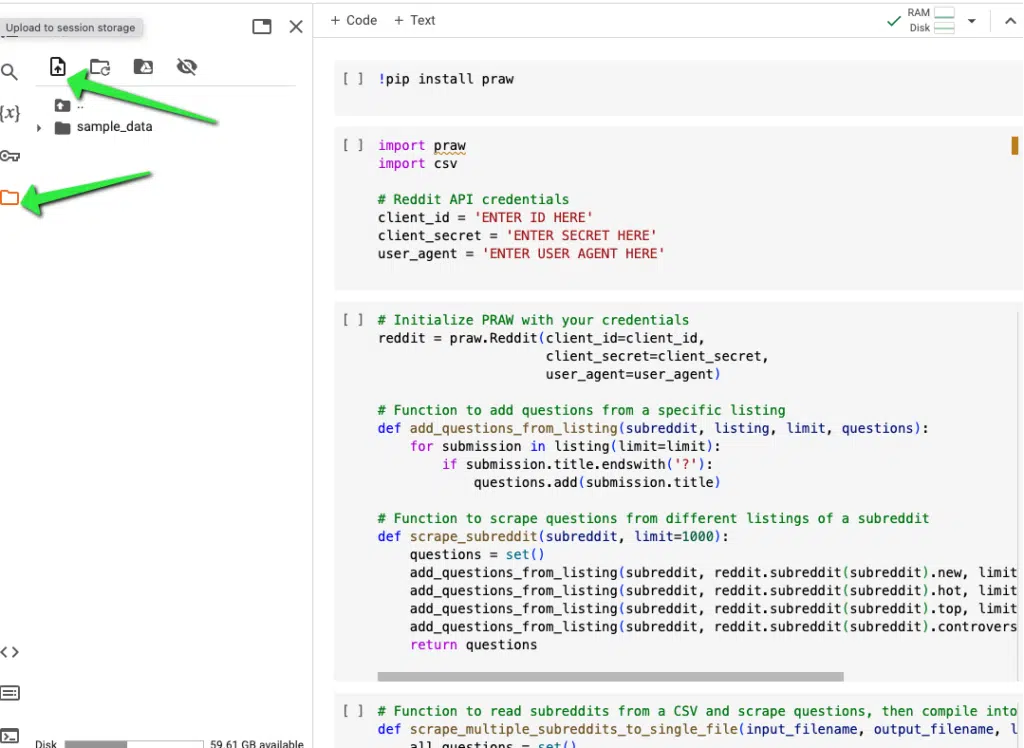Click the horizontal scrollbar under code cell

[x=610, y=676]
